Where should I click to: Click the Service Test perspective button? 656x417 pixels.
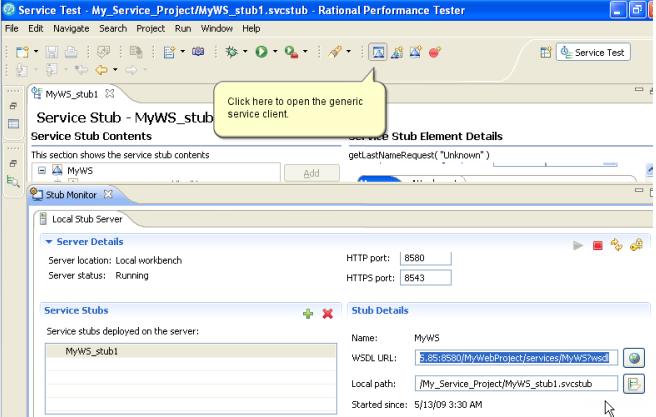point(593,52)
